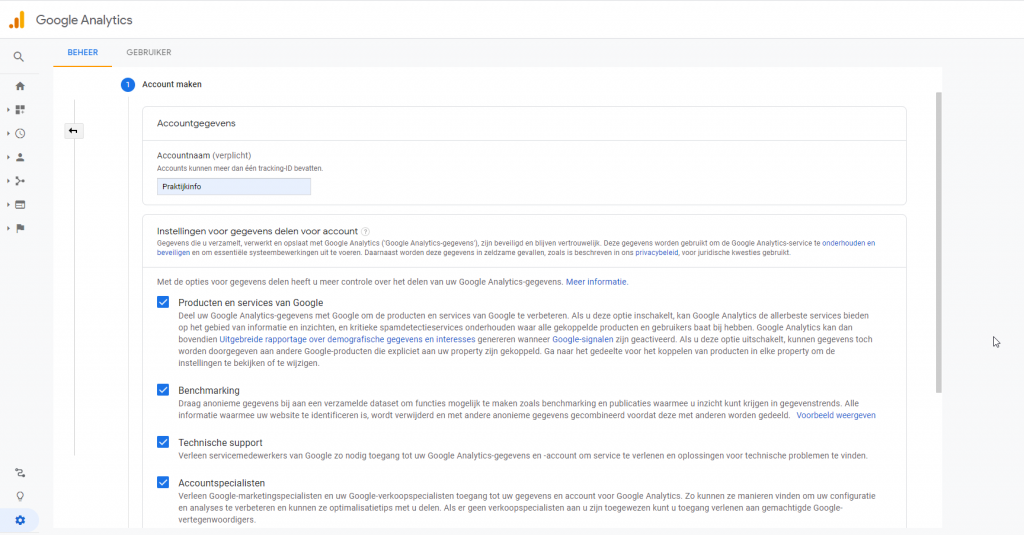Open Realtime reports clock icon
1024x535 pixels.
[20, 133]
